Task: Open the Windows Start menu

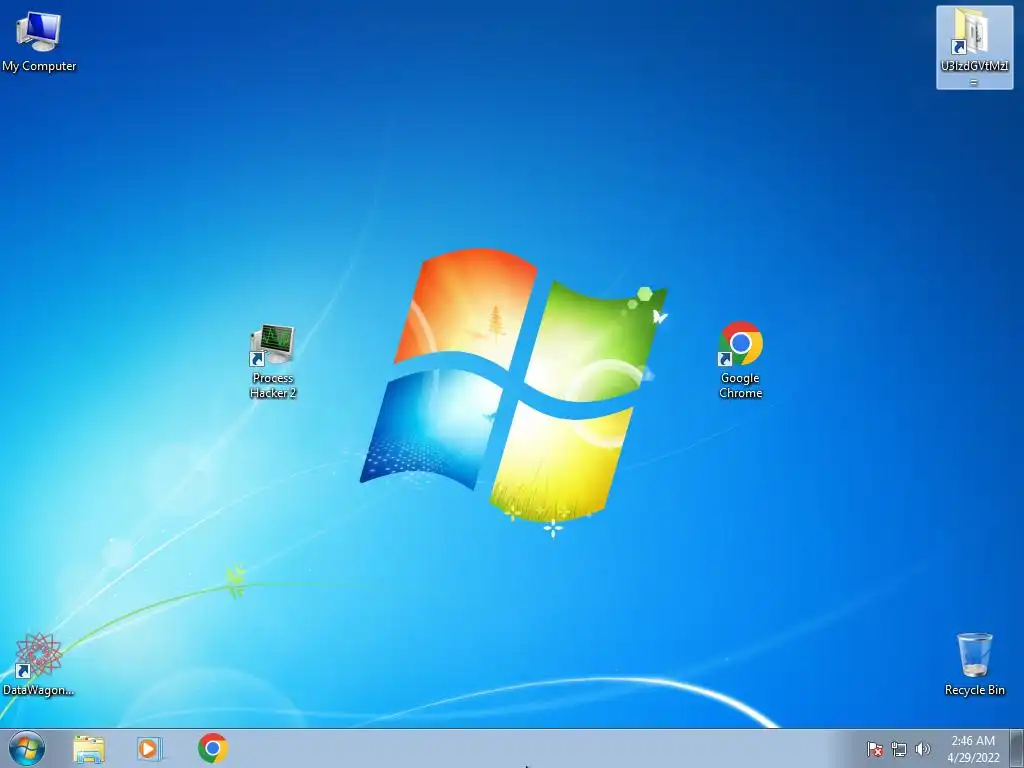Action: (x=27, y=748)
